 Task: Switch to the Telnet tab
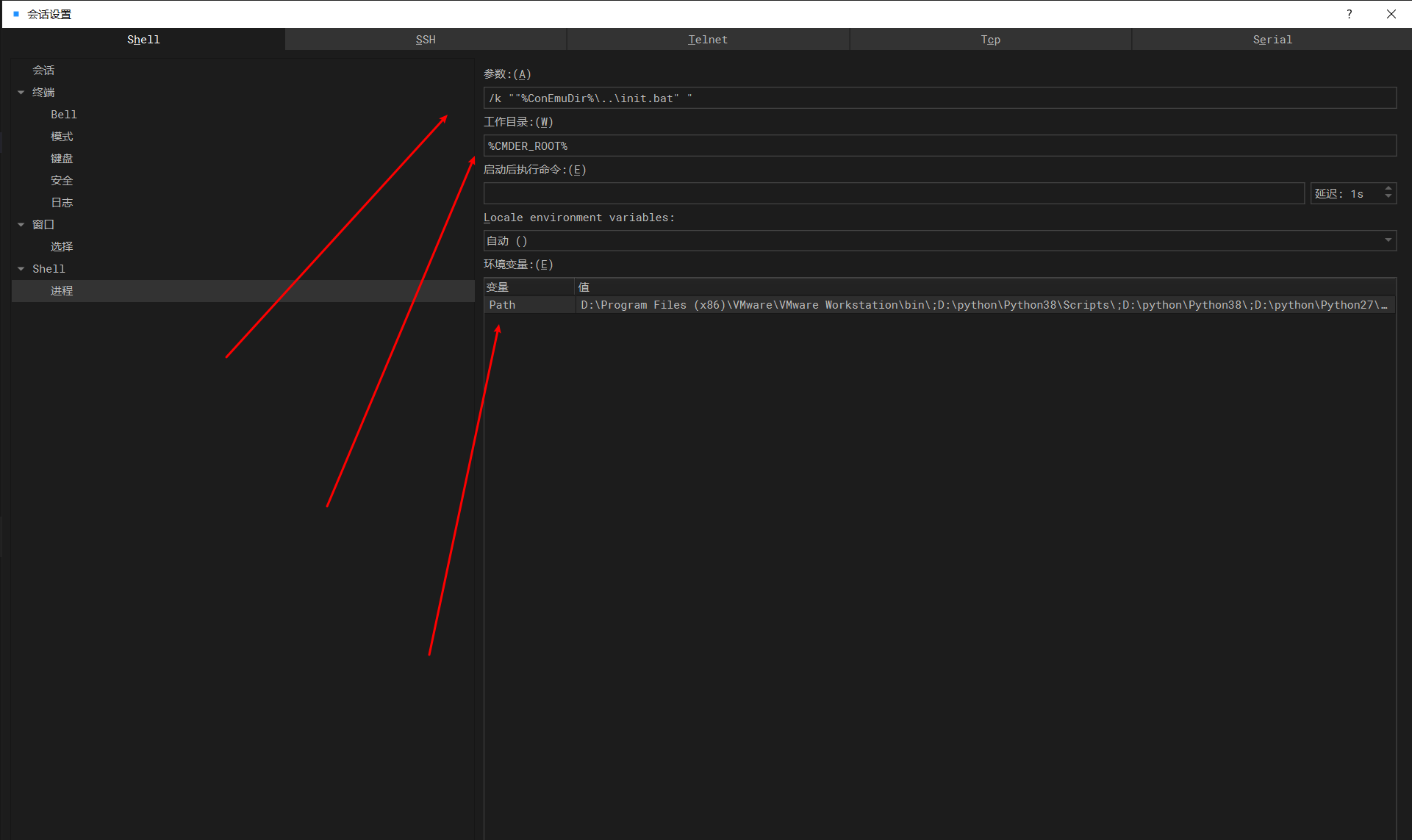click(707, 40)
